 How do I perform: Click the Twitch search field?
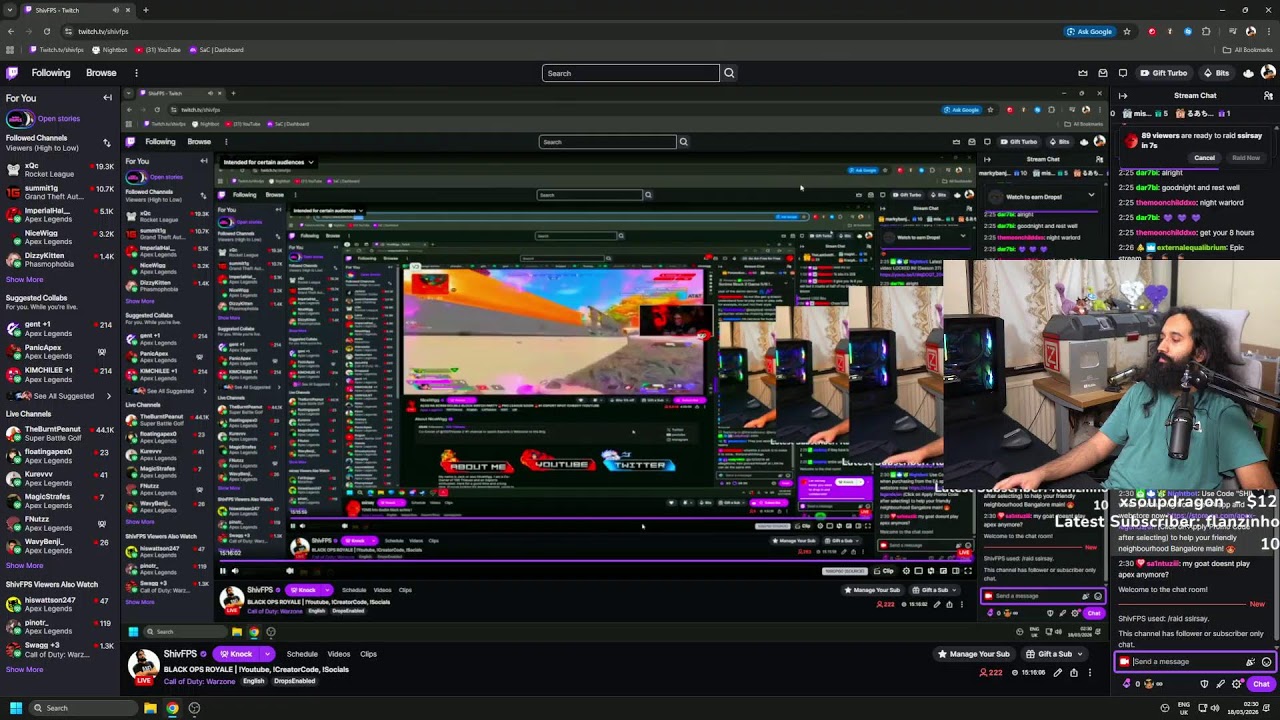(x=630, y=73)
